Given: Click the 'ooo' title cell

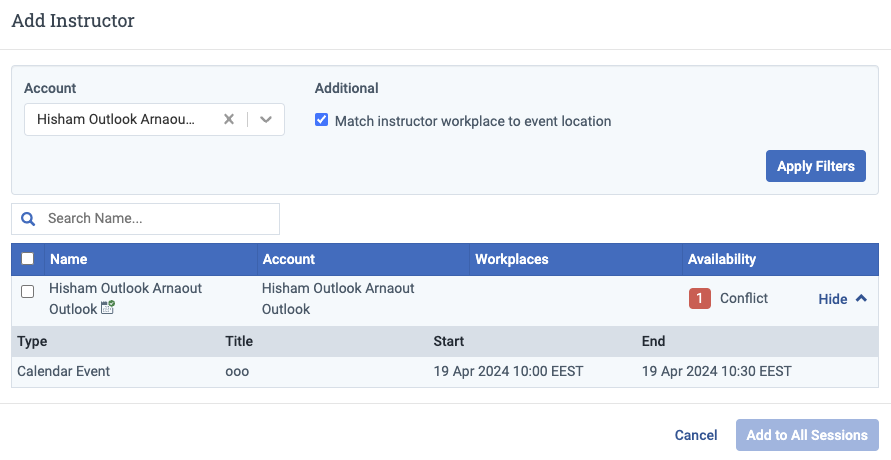Looking at the screenshot, I should pyautogui.click(x=237, y=371).
